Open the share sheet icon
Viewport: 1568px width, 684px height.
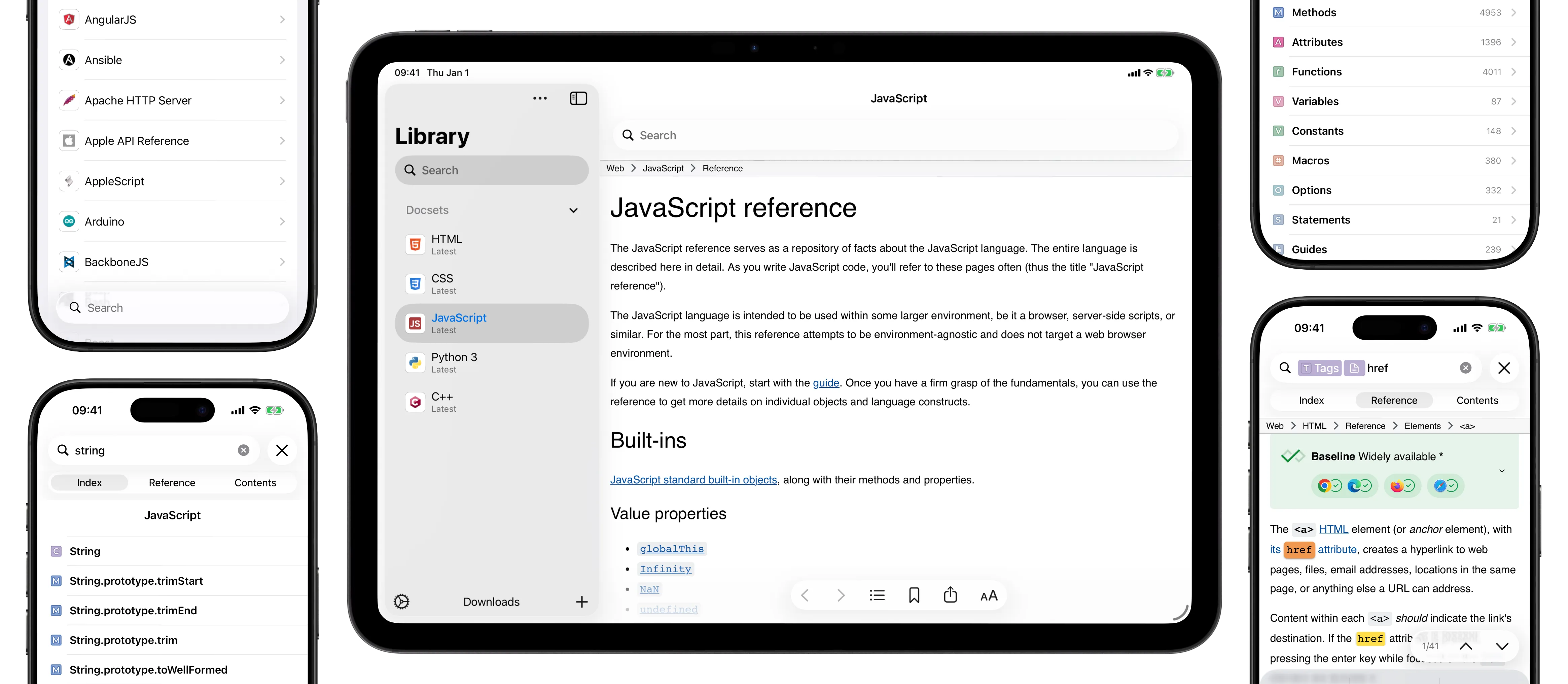950,595
